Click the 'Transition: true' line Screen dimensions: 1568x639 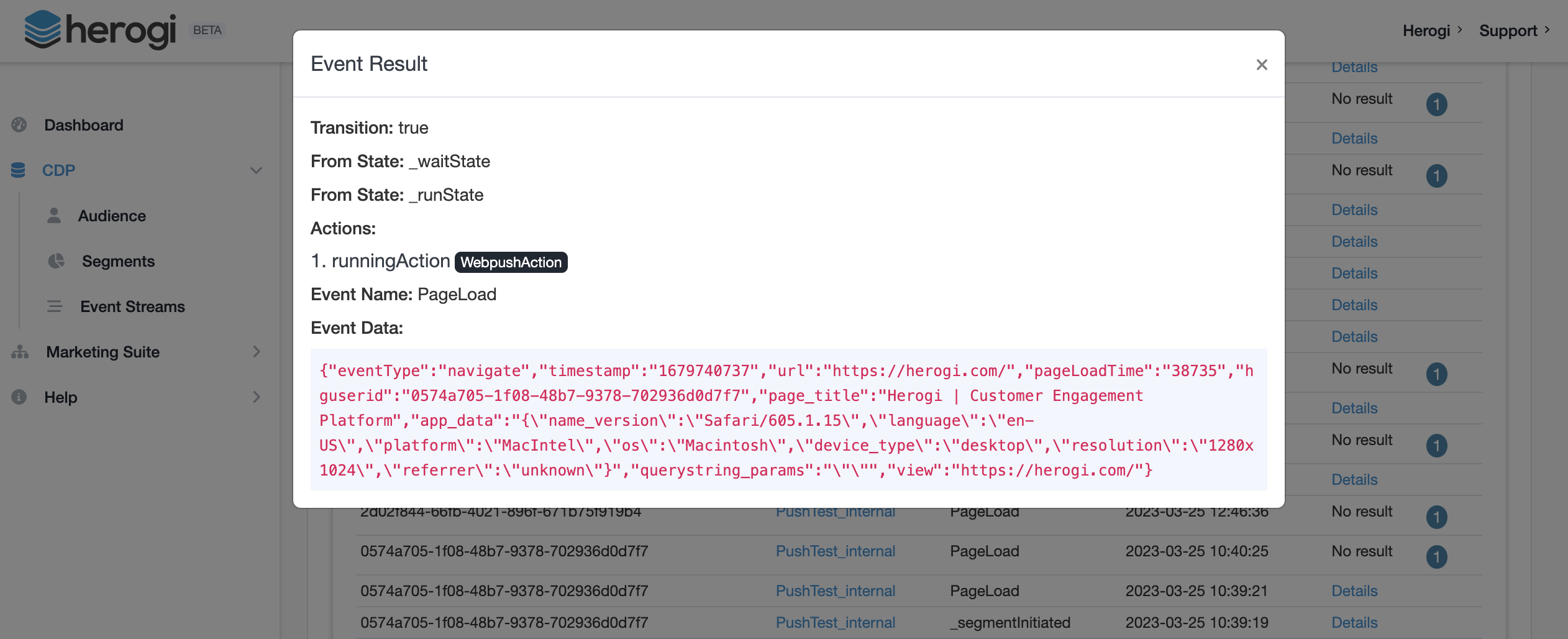[x=370, y=128]
